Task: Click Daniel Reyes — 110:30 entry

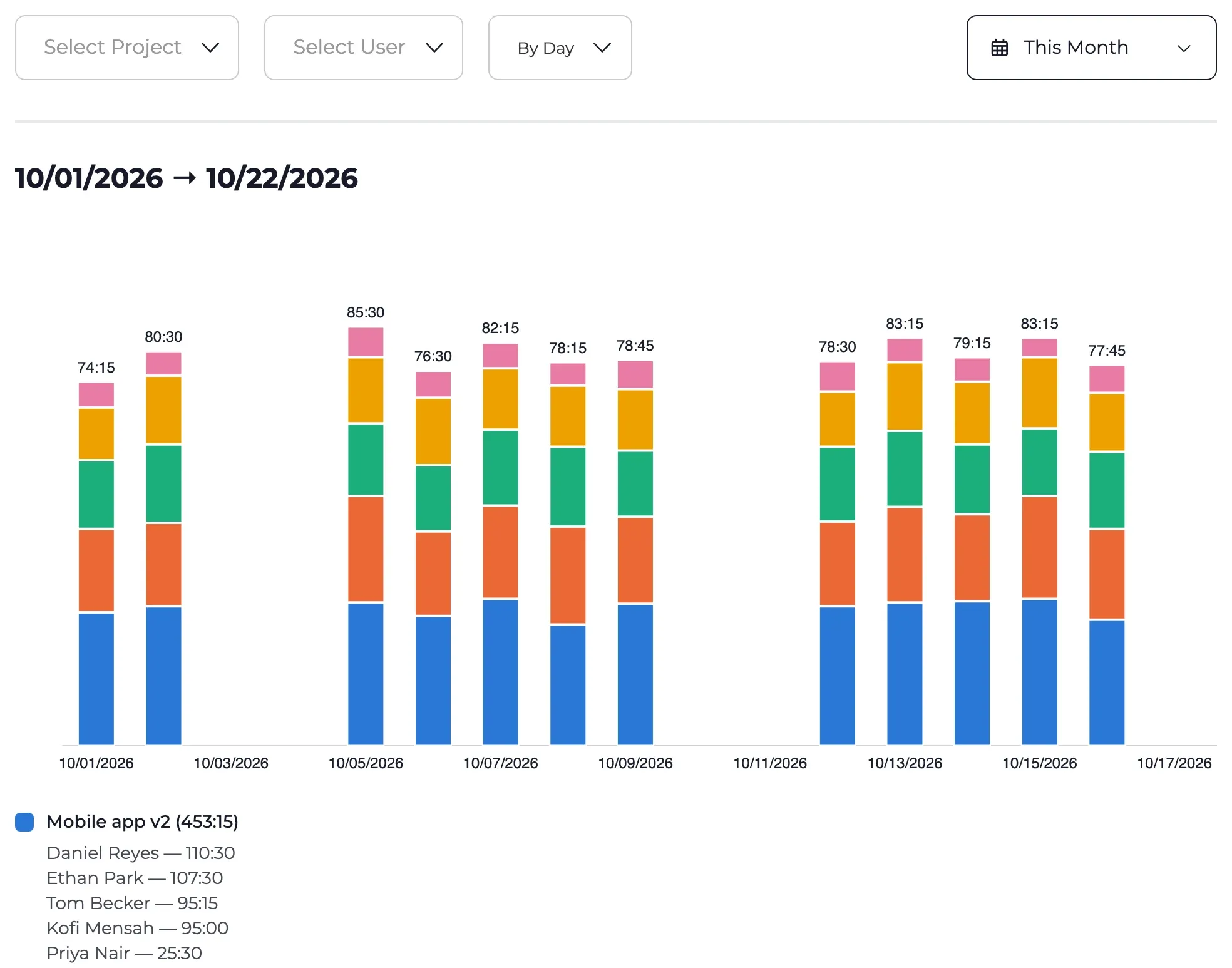Action: [141, 853]
